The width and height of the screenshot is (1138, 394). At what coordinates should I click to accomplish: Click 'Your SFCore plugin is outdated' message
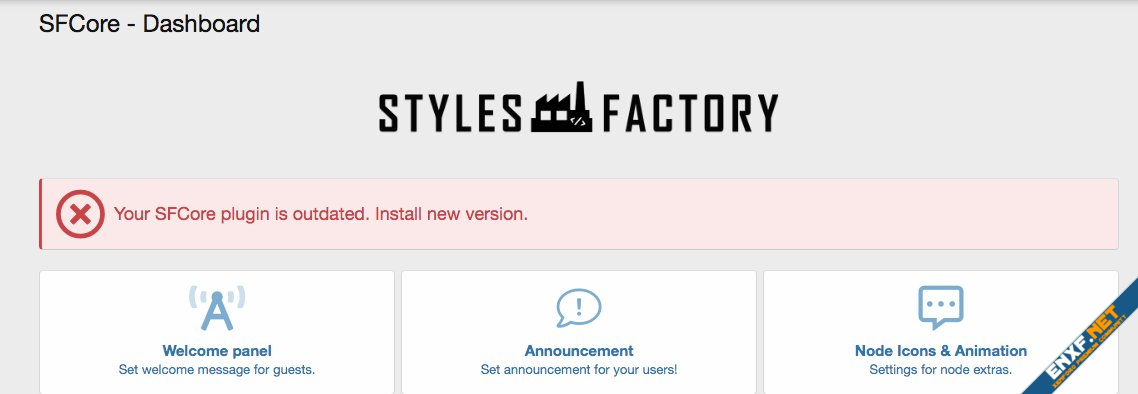point(242,215)
